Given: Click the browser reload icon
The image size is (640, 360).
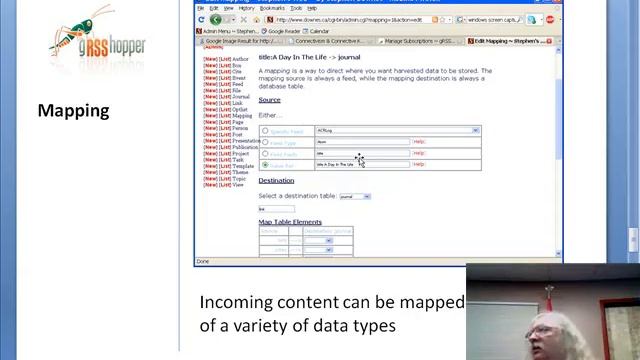Looking at the screenshot, I should [x=201, y=20].
